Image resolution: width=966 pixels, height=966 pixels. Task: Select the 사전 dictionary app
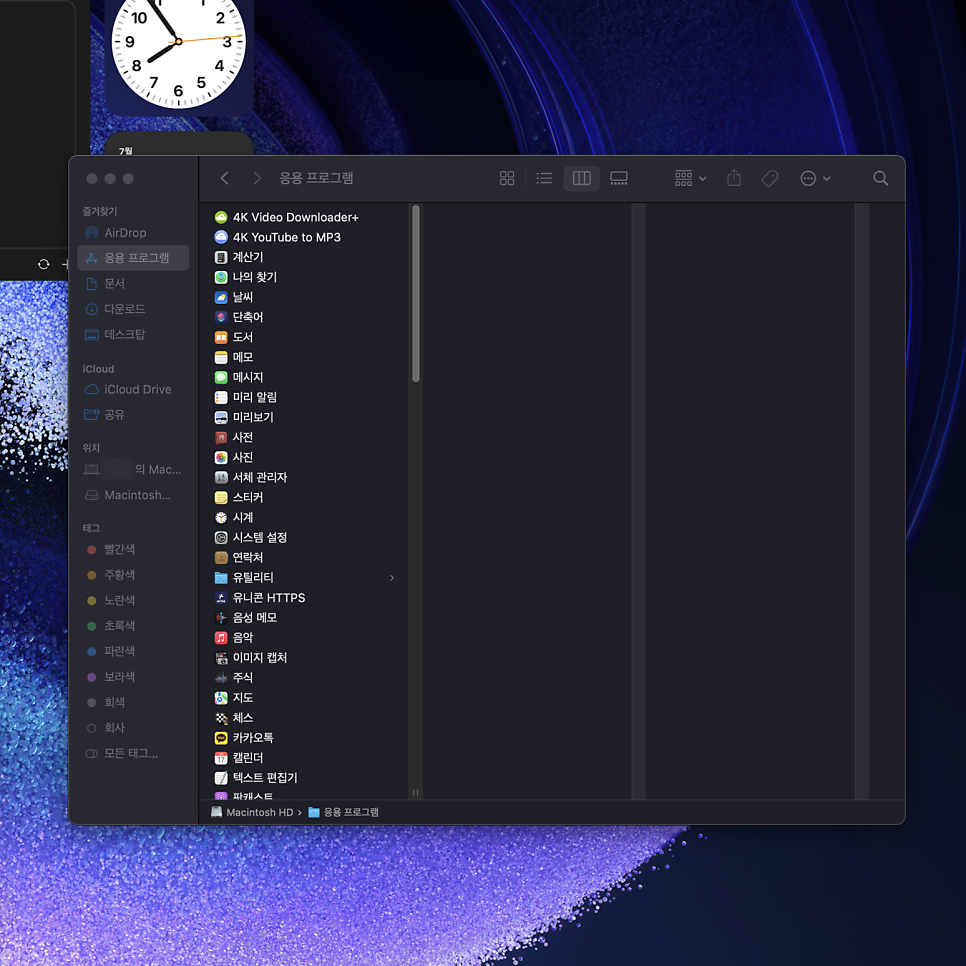pos(304,437)
